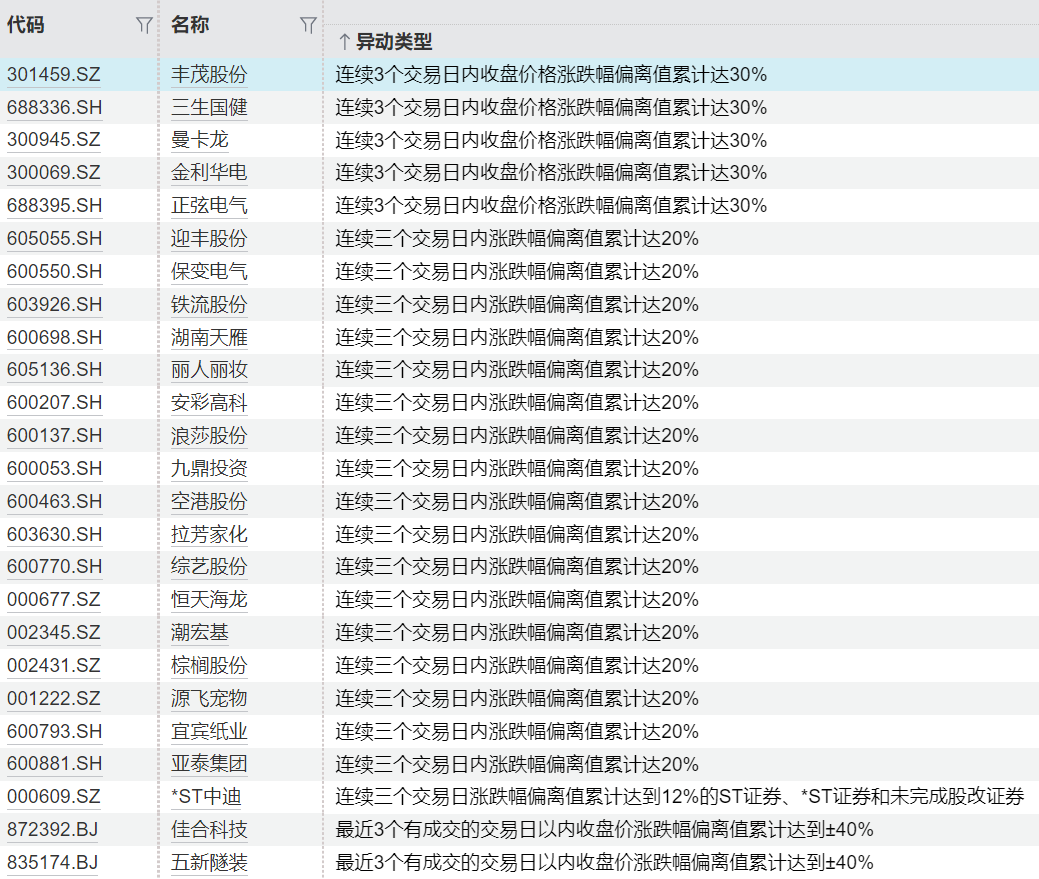Open stock code 688336.SH

tap(54, 107)
